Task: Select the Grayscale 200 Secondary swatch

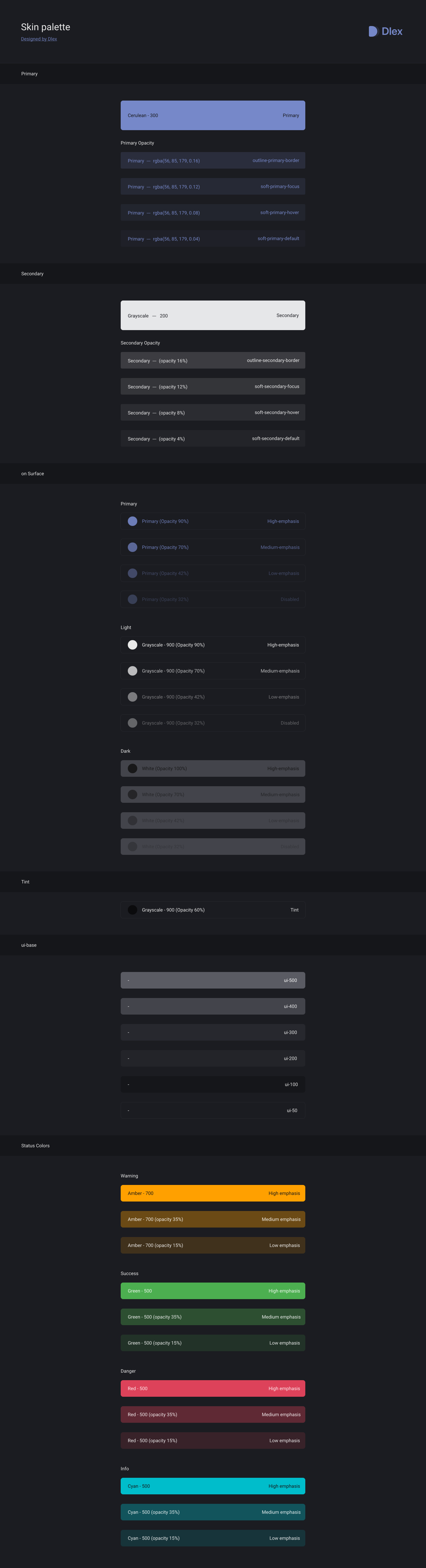Action: [x=213, y=315]
